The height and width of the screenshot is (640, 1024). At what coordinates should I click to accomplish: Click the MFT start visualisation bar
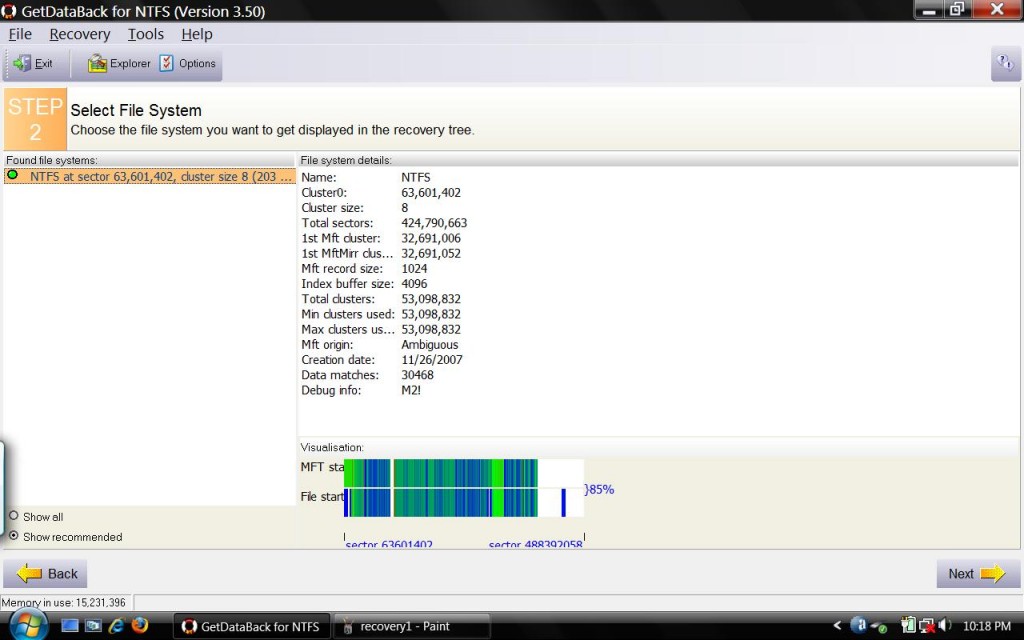pyautogui.click(x=464, y=473)
